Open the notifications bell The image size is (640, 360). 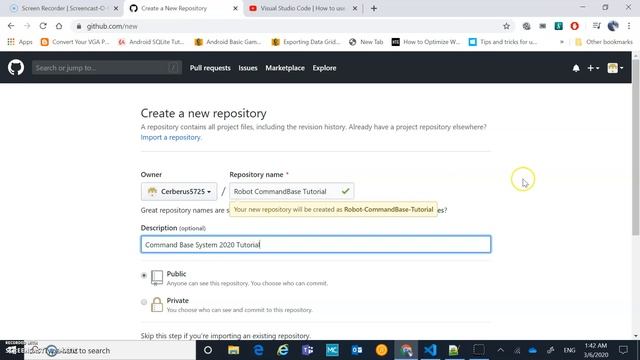click(x=576, y=68)
